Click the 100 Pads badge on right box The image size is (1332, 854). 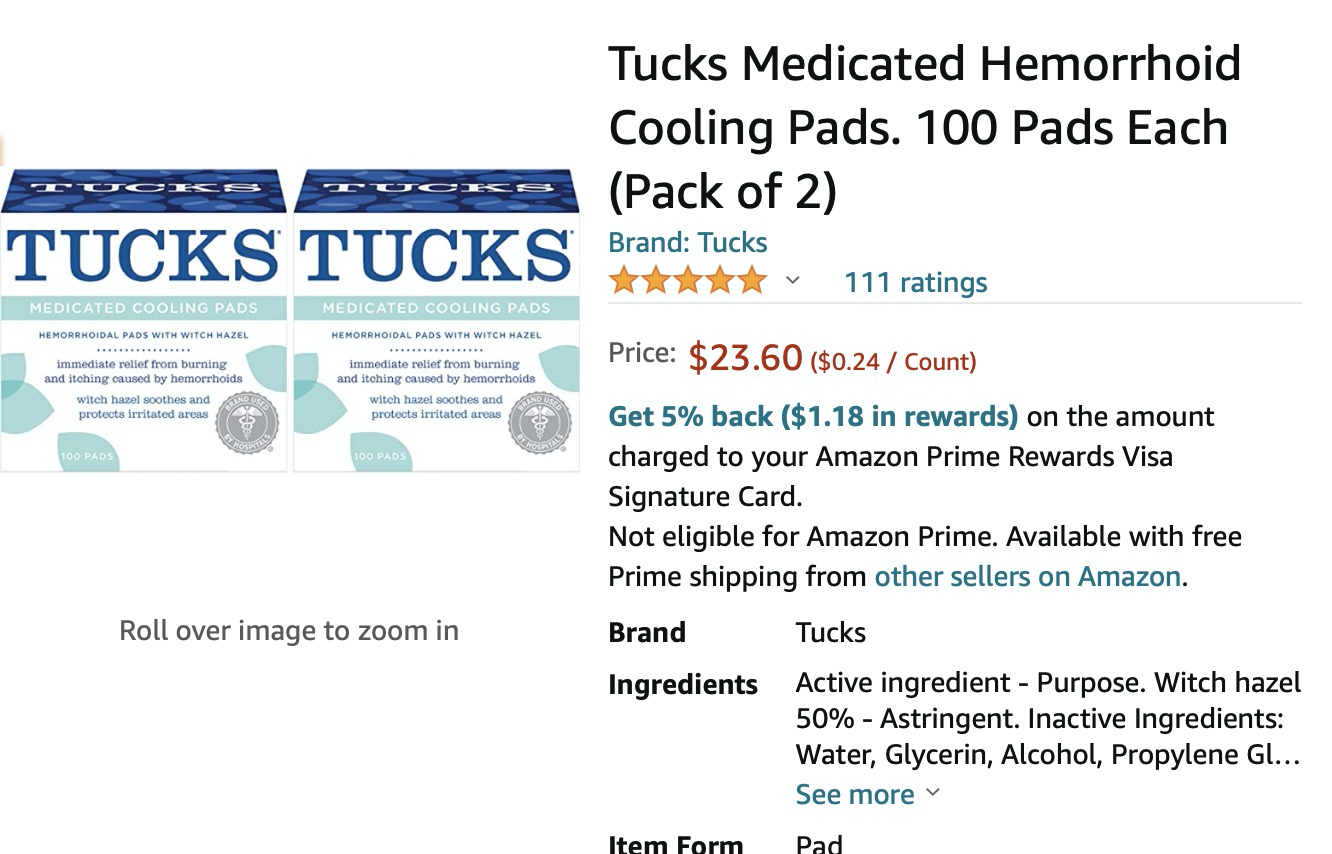coord(381,455)
